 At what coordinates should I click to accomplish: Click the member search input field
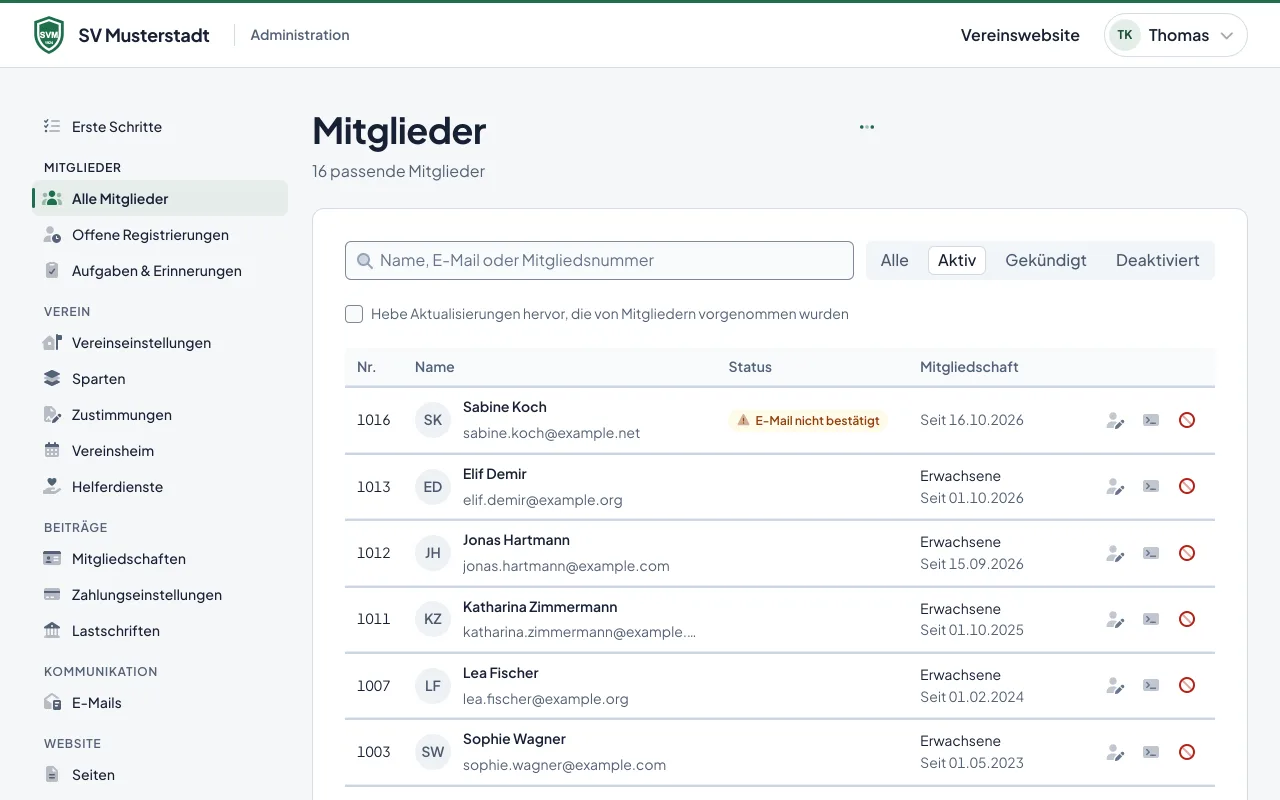(599, 260)
